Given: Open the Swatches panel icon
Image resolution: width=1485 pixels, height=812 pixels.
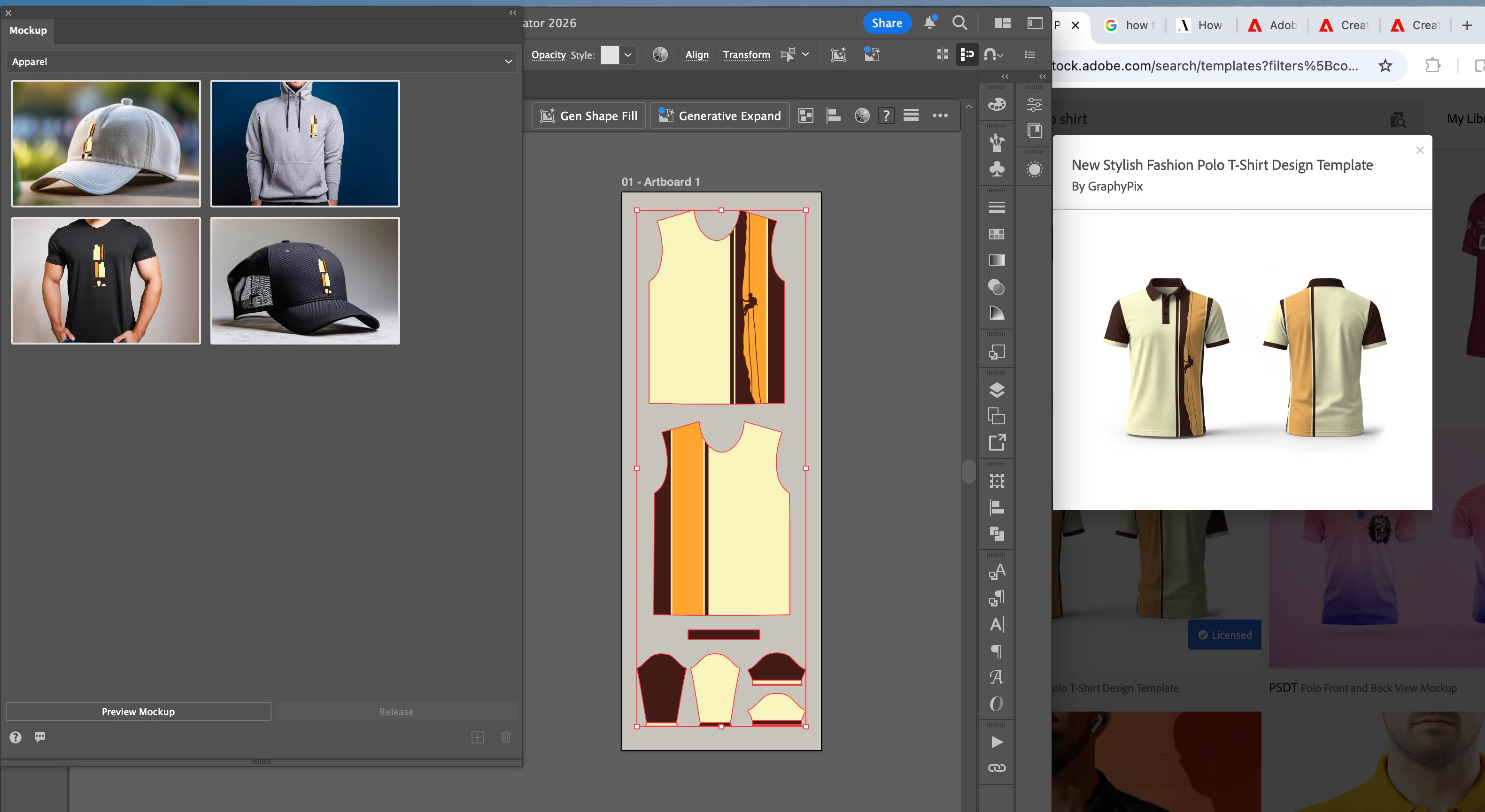Looking at the screenshot, I should click(x=996, y=234).
